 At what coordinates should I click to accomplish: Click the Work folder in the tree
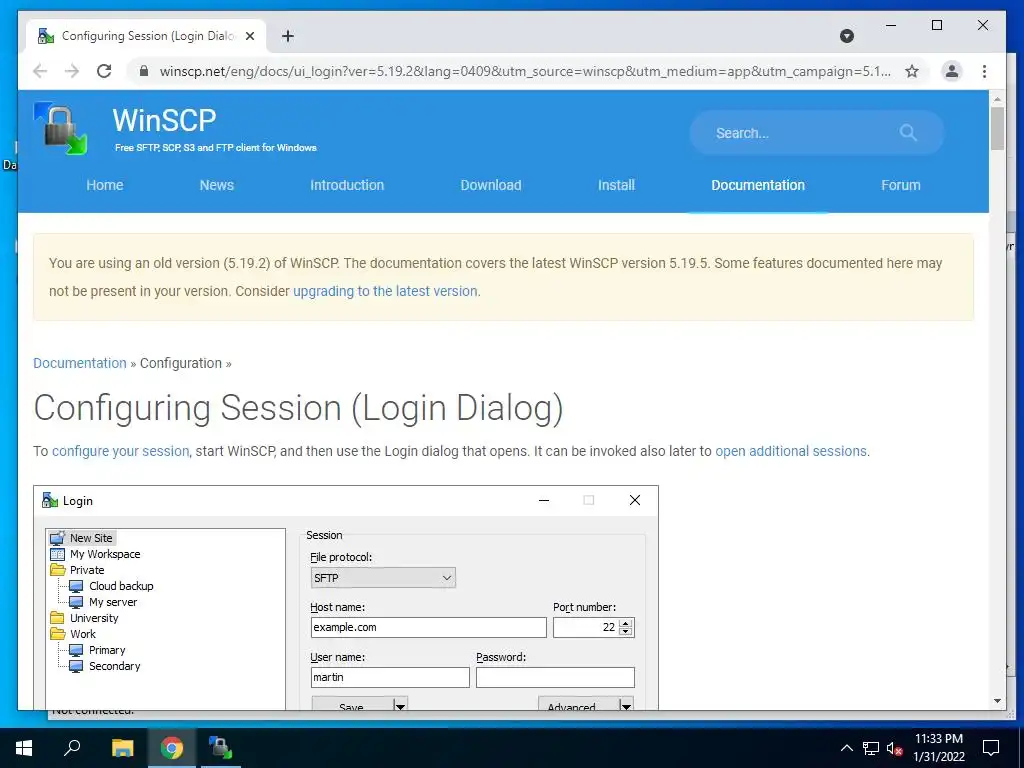[73, 634]
